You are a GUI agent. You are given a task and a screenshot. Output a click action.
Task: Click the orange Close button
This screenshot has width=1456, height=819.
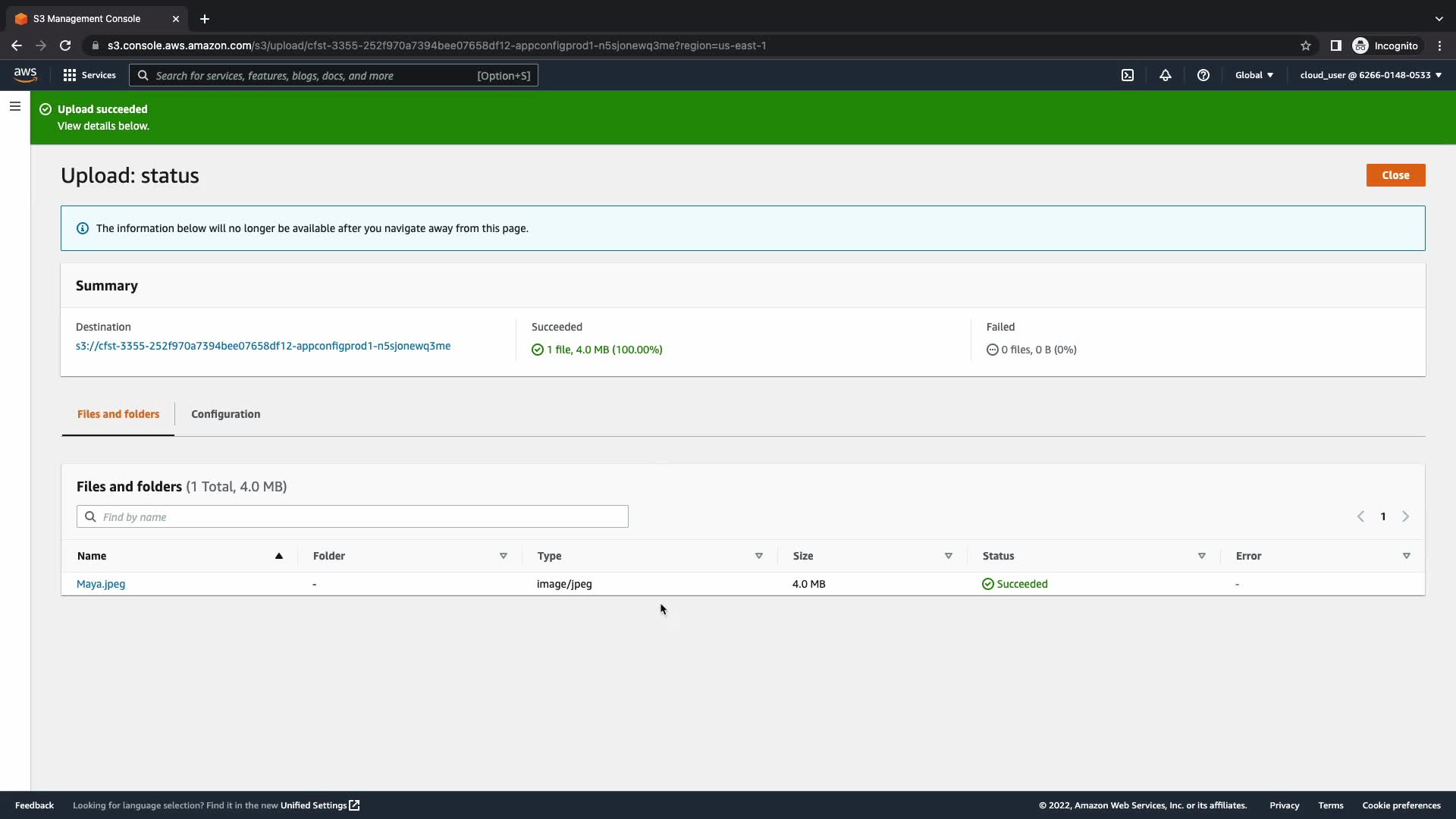click(1395, 175)
